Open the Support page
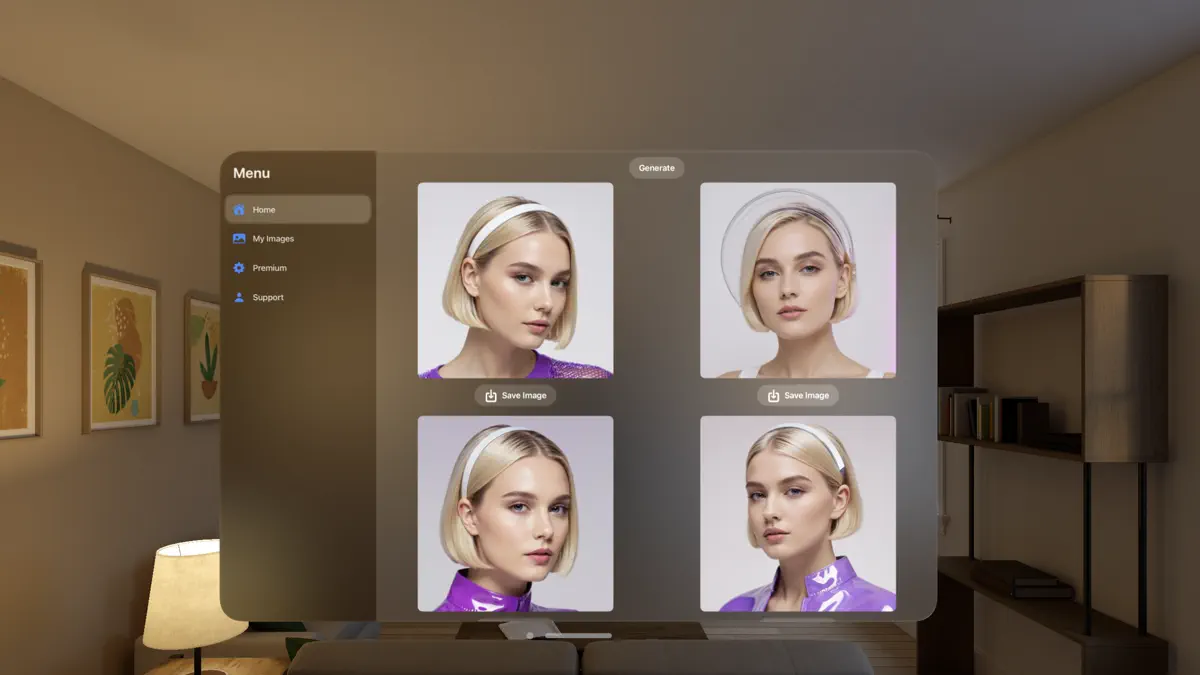 [x=267, y=296]
